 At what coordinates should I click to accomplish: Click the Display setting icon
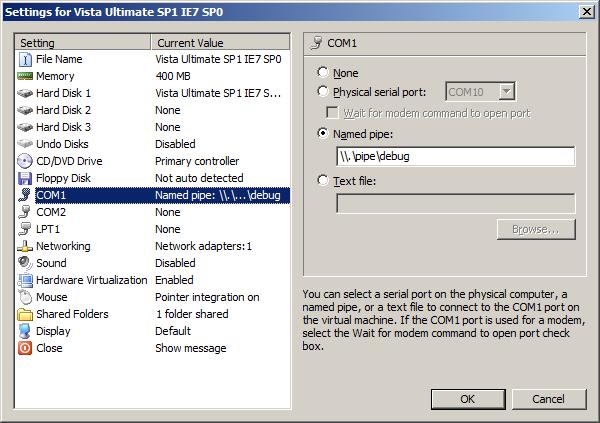(x=25, y=331)
